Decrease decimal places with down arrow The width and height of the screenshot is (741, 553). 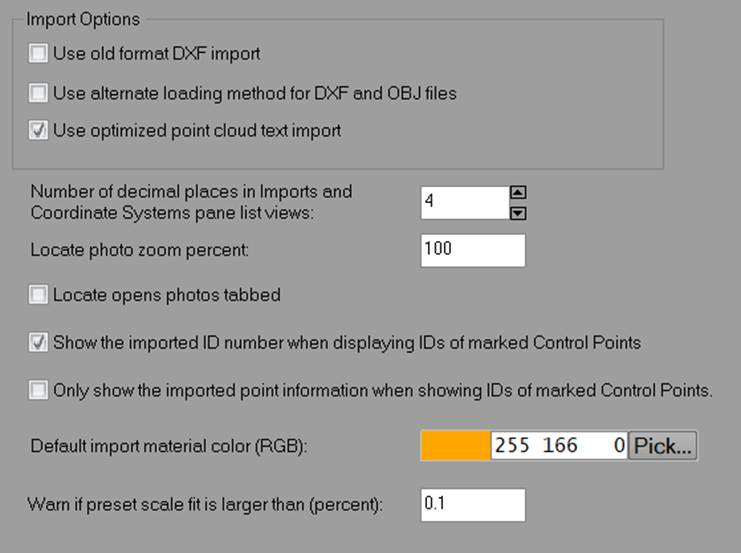[518, 211]
